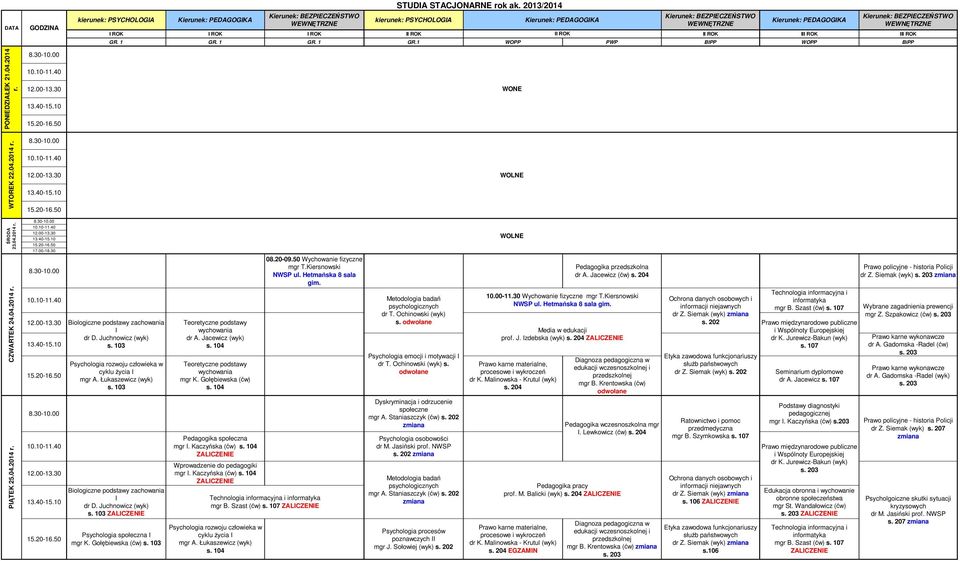The image size is (960, 561).
Task: Select "10.00-11.30 Wychowanie fizyczne" cell
Action: pyautogui.click(x=562, y=300)
